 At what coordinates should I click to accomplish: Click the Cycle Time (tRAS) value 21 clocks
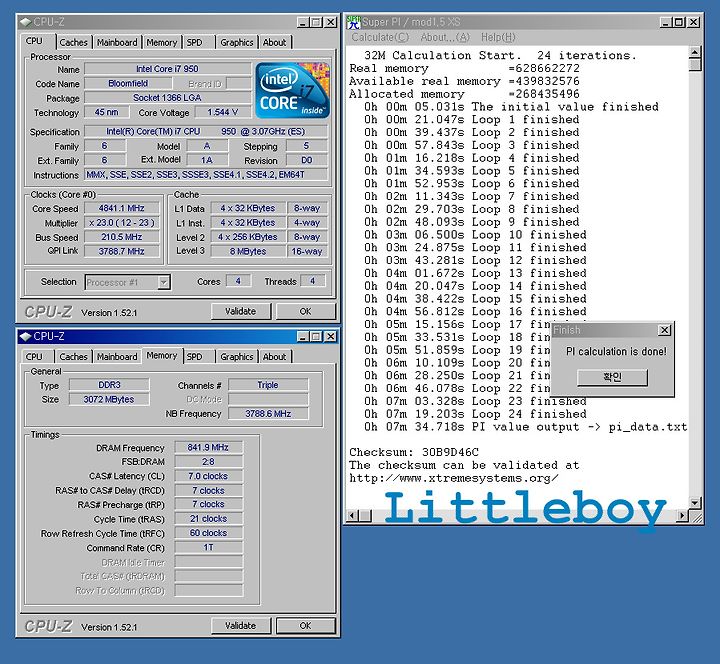click(x=208, y=519)
